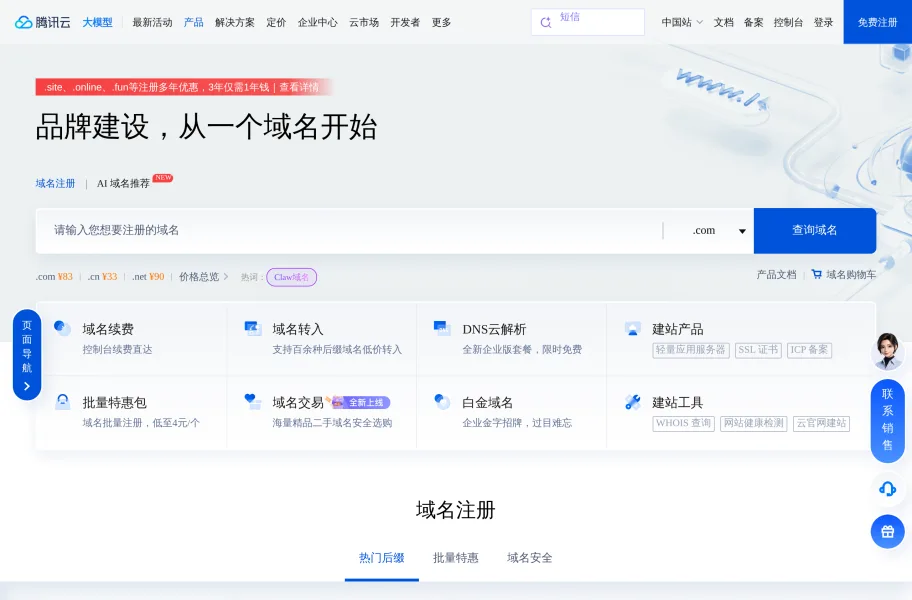Click the .com ¥83 price text

pyautogui.click(x=54, y=277)
